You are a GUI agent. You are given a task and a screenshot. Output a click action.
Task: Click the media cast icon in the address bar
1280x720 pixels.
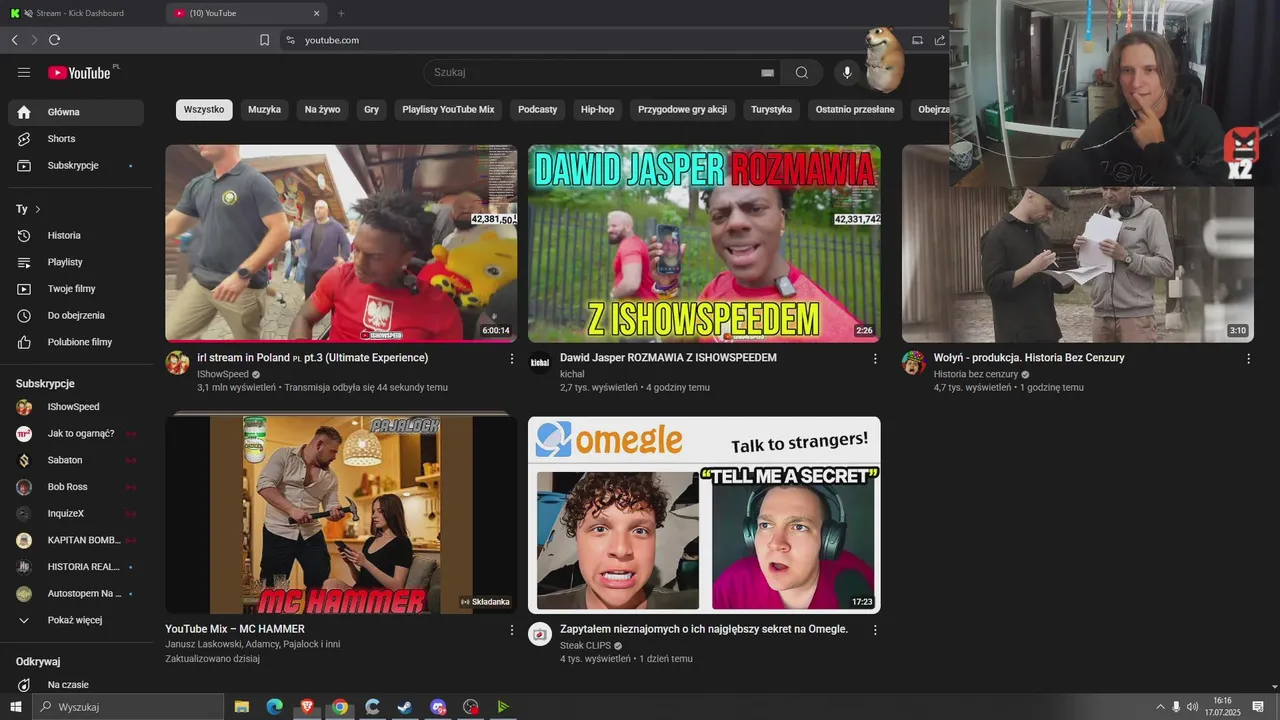point(917,40)
